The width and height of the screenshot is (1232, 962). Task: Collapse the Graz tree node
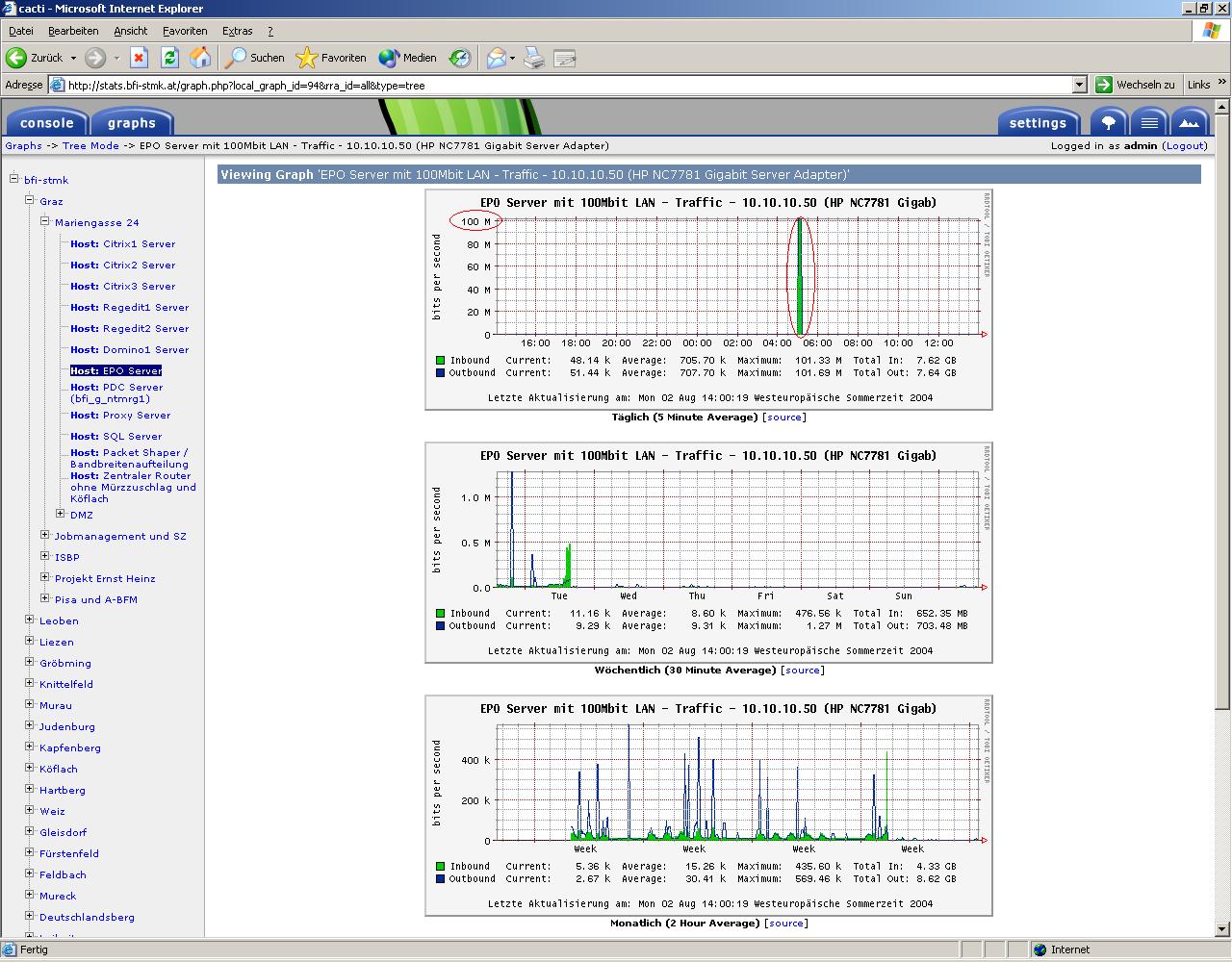click(30, 200)
